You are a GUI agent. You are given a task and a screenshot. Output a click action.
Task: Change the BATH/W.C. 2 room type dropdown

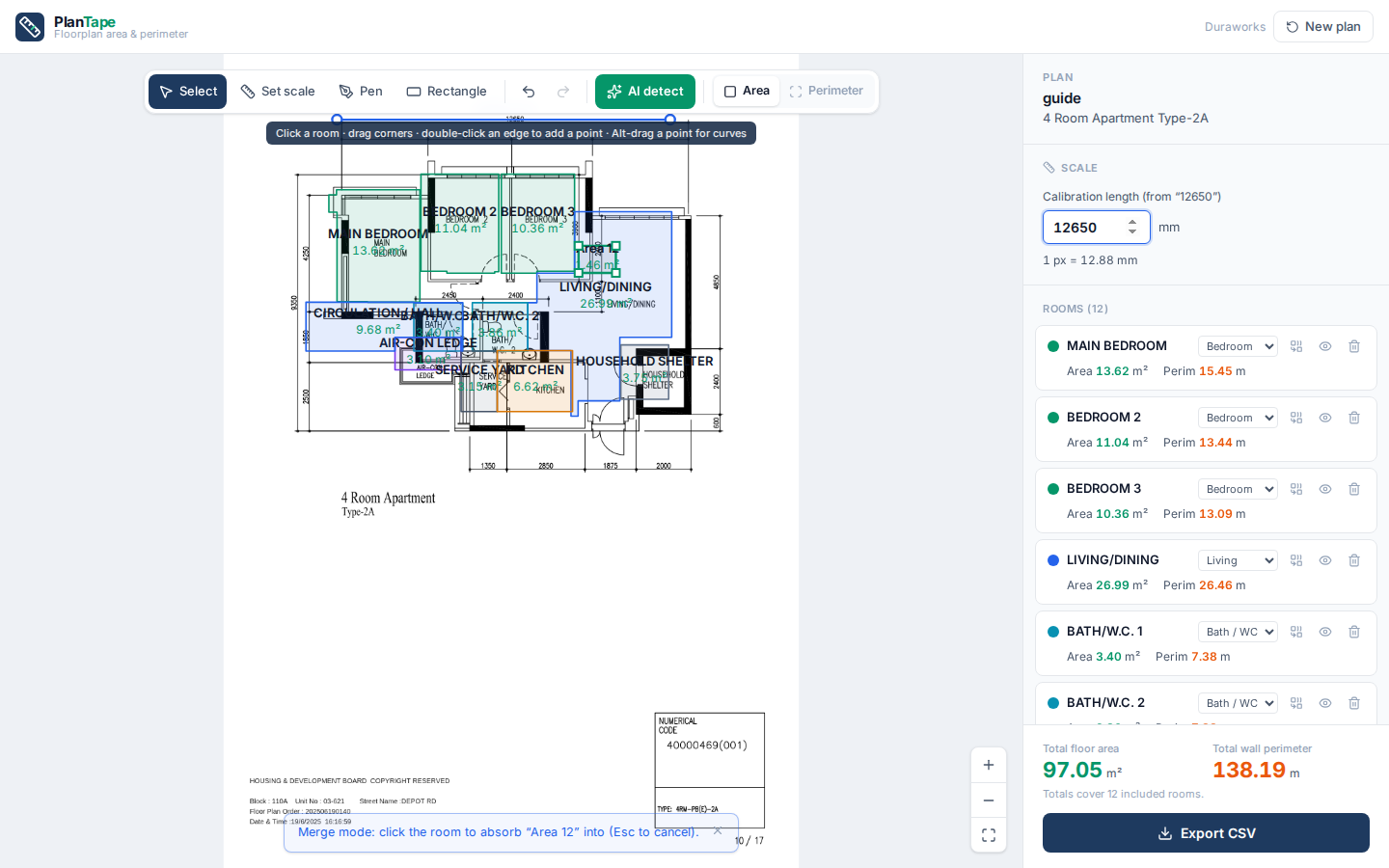pyautogui.click(x=1238, y=703)
